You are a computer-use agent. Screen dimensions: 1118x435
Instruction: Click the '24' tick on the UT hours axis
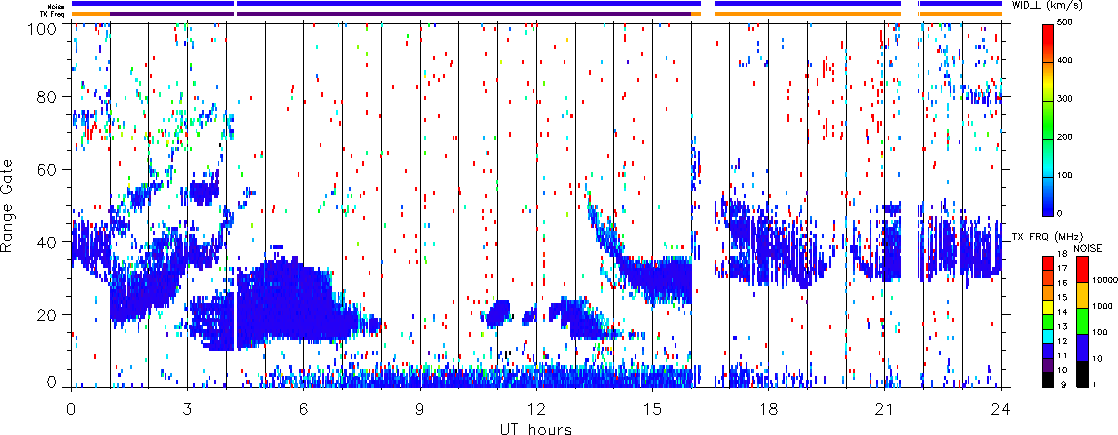tap(1001, 410)
